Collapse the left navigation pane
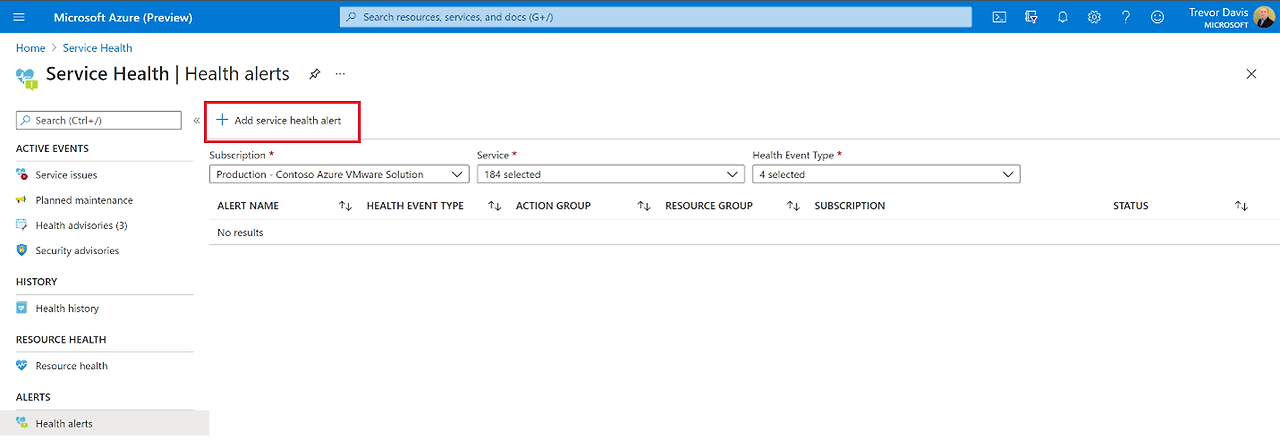1280x448 pixels. tap(196, 120)
